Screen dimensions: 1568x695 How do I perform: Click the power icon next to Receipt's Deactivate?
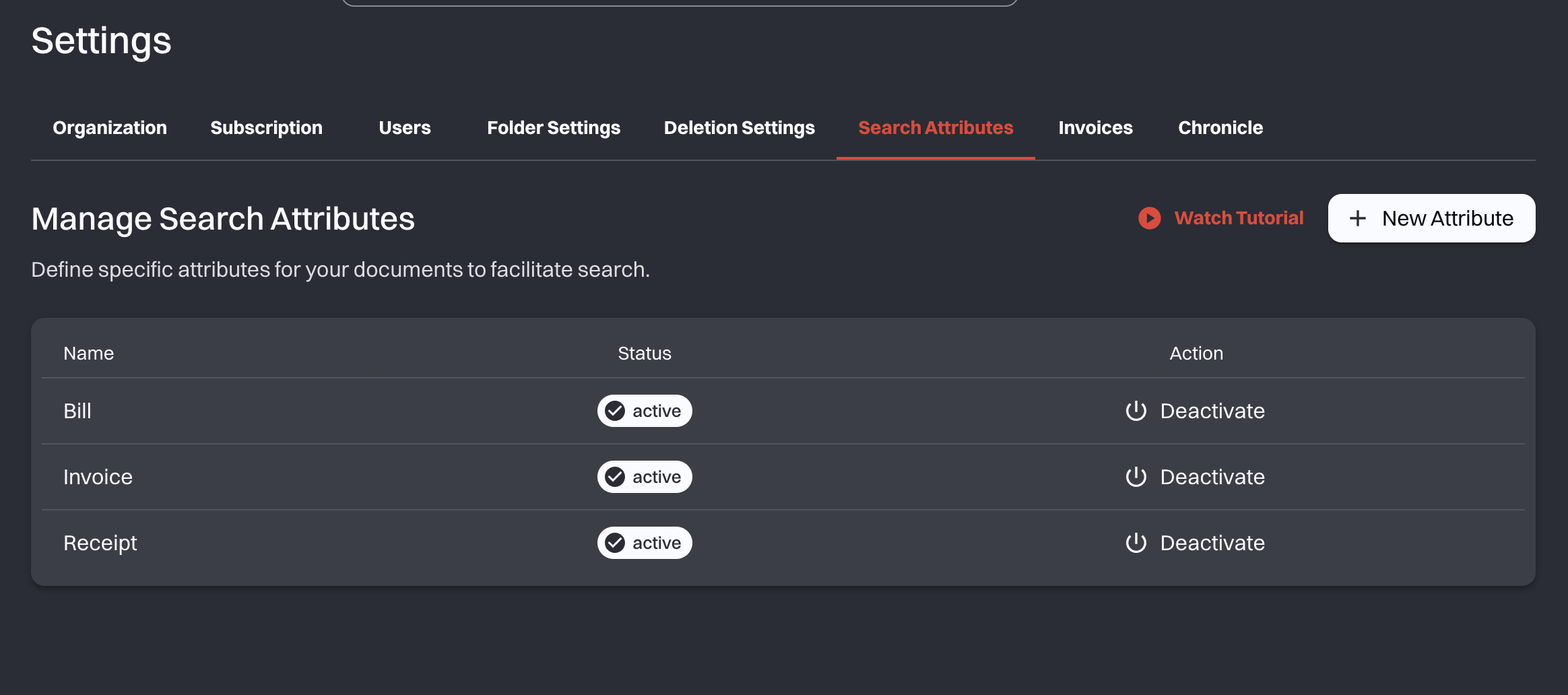click(x=1136, y=542)
